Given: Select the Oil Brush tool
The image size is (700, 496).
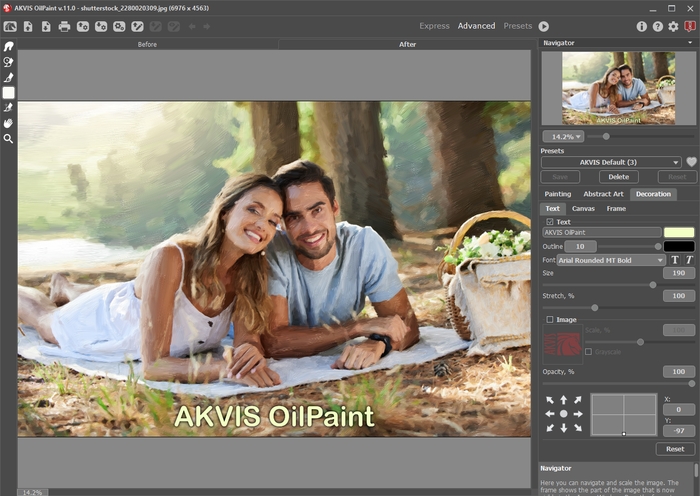Looking at the screenshot, I should 8,77.
